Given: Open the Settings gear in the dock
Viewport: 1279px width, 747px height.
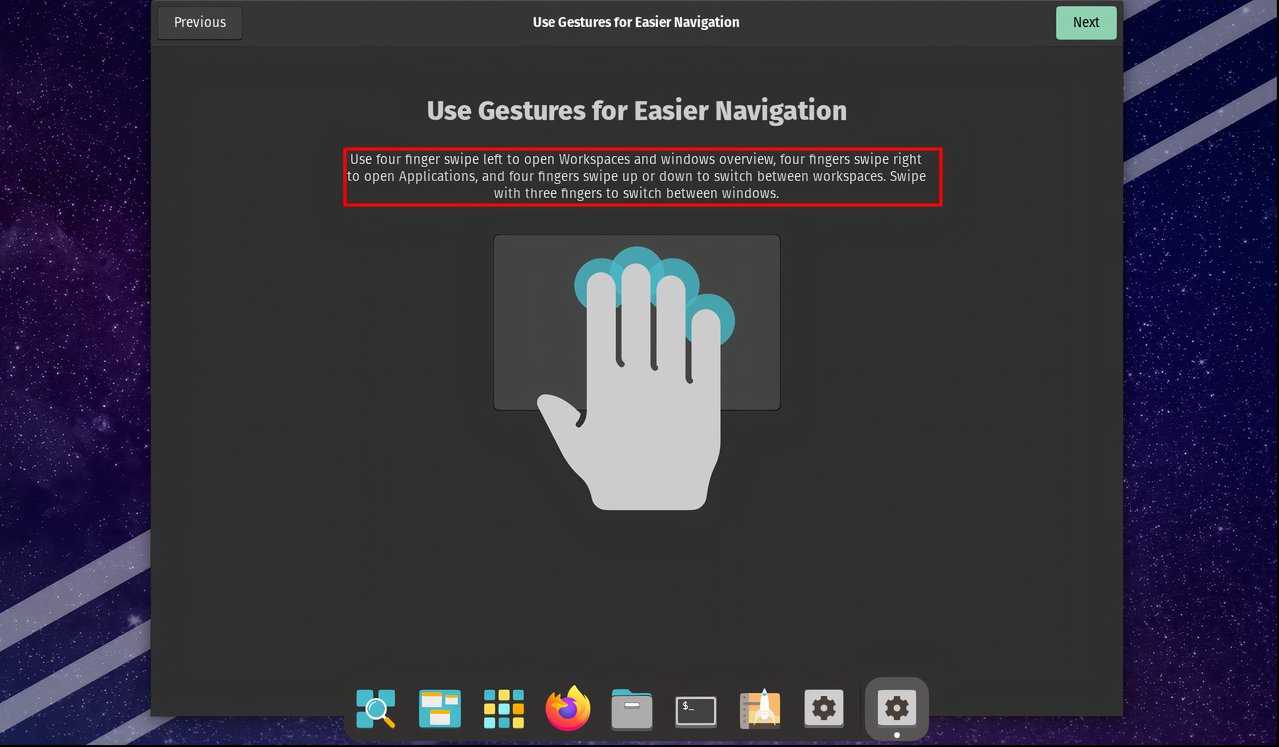Looking at the screenshot, I should tap(823, 708).
